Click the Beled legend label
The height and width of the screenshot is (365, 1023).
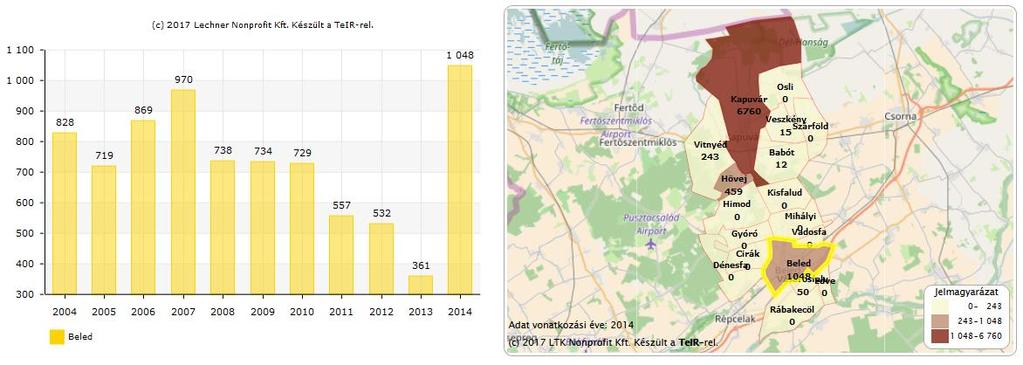click(x=80, y=337)
